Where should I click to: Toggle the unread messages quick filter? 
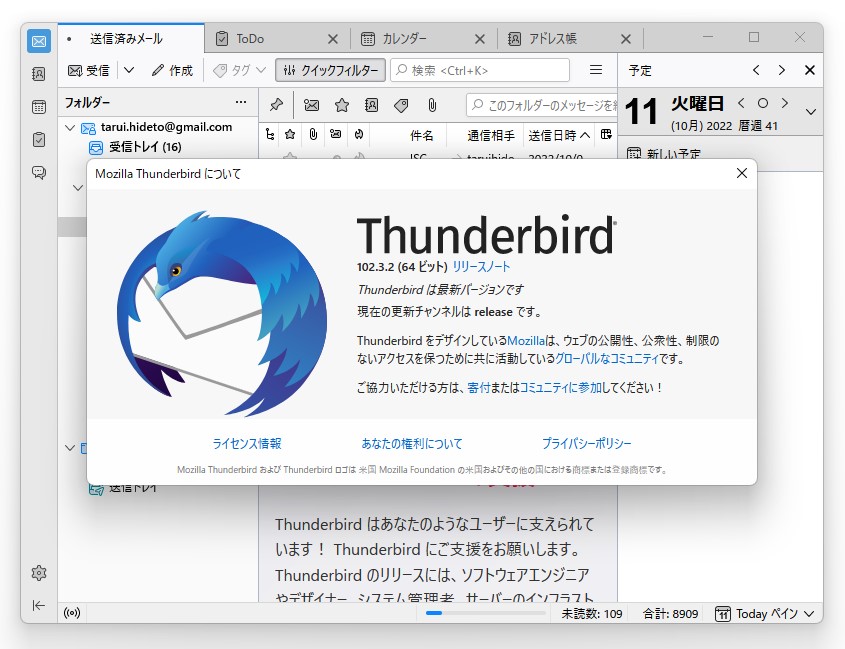(x=311, y=104)
